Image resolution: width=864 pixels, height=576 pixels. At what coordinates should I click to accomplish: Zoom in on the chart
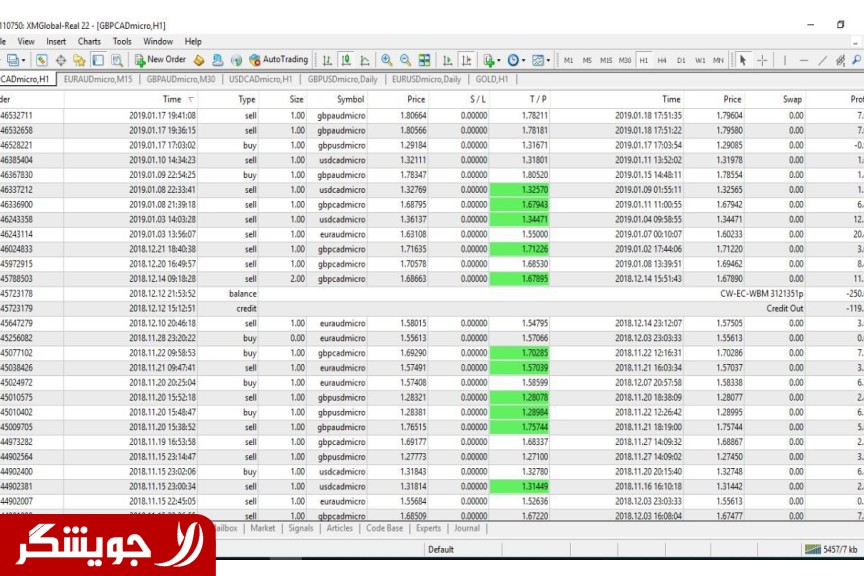click(x=387, y=60)
